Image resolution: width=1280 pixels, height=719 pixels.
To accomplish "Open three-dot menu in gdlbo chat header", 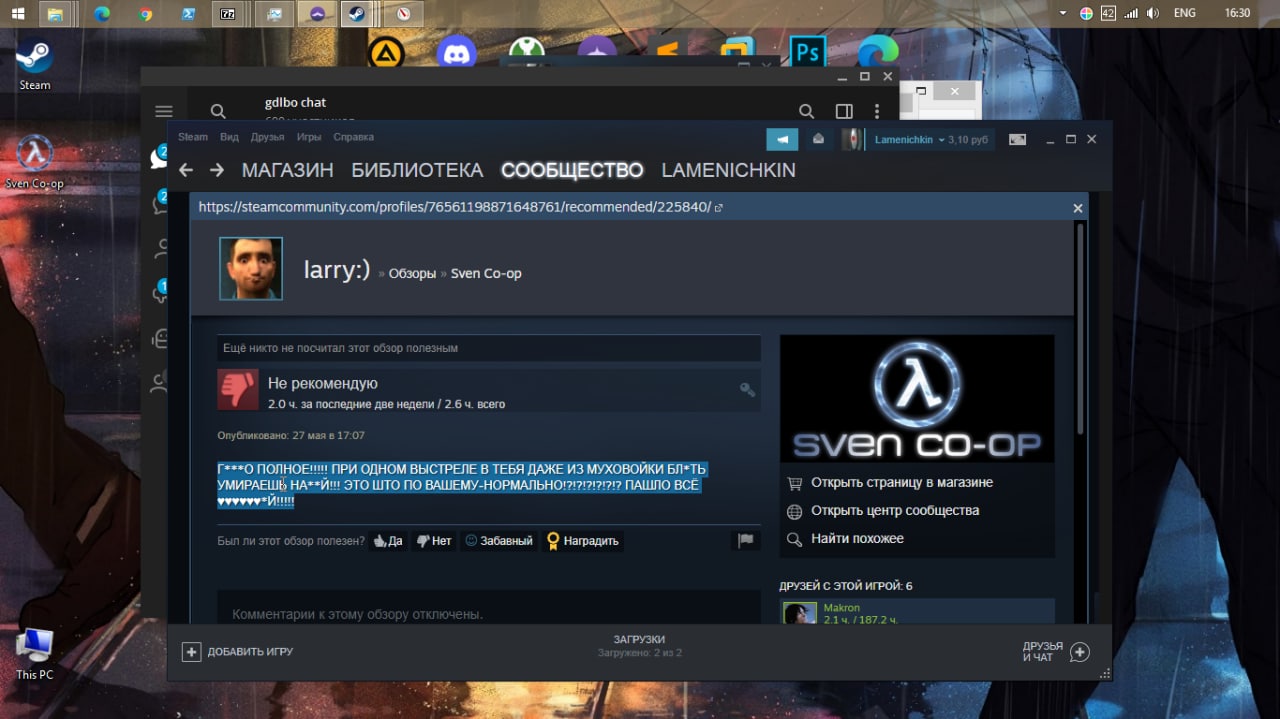I will (x=877, y=111).
